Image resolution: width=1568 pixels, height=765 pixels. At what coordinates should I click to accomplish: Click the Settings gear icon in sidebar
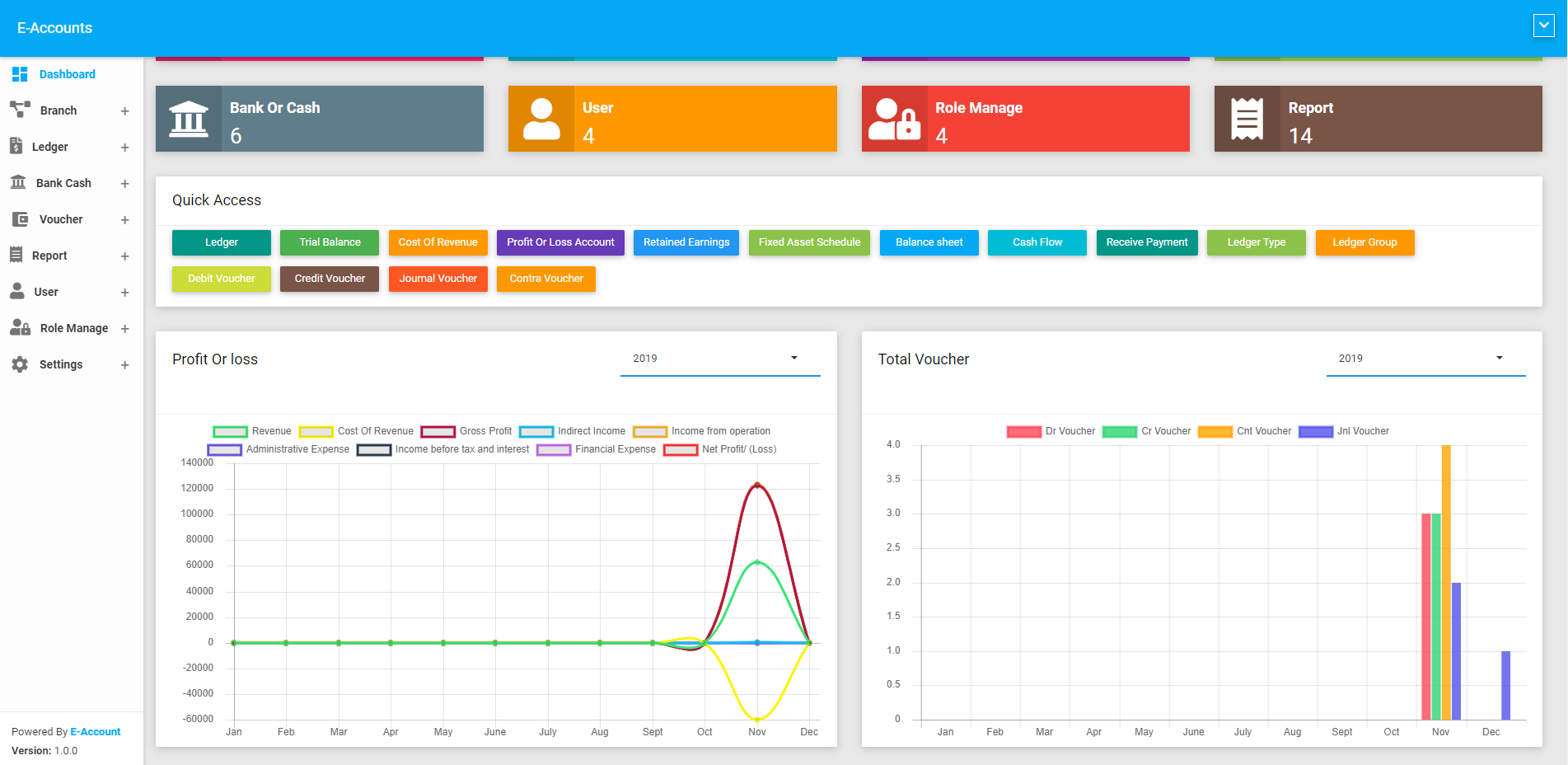[20, 364]
